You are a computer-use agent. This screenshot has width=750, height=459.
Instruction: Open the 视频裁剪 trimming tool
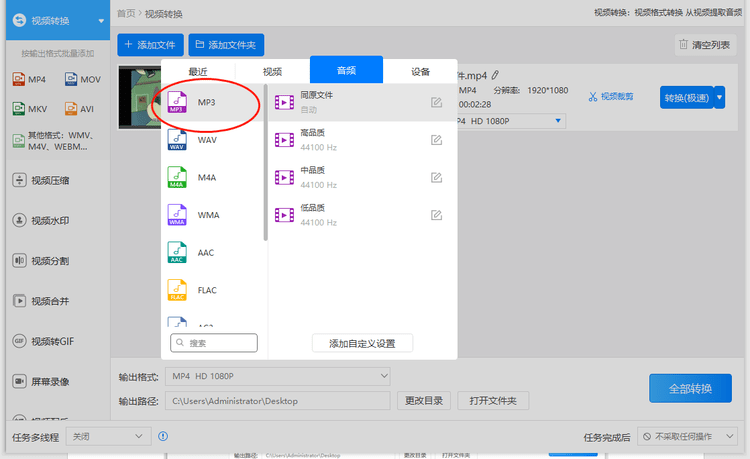611,97
